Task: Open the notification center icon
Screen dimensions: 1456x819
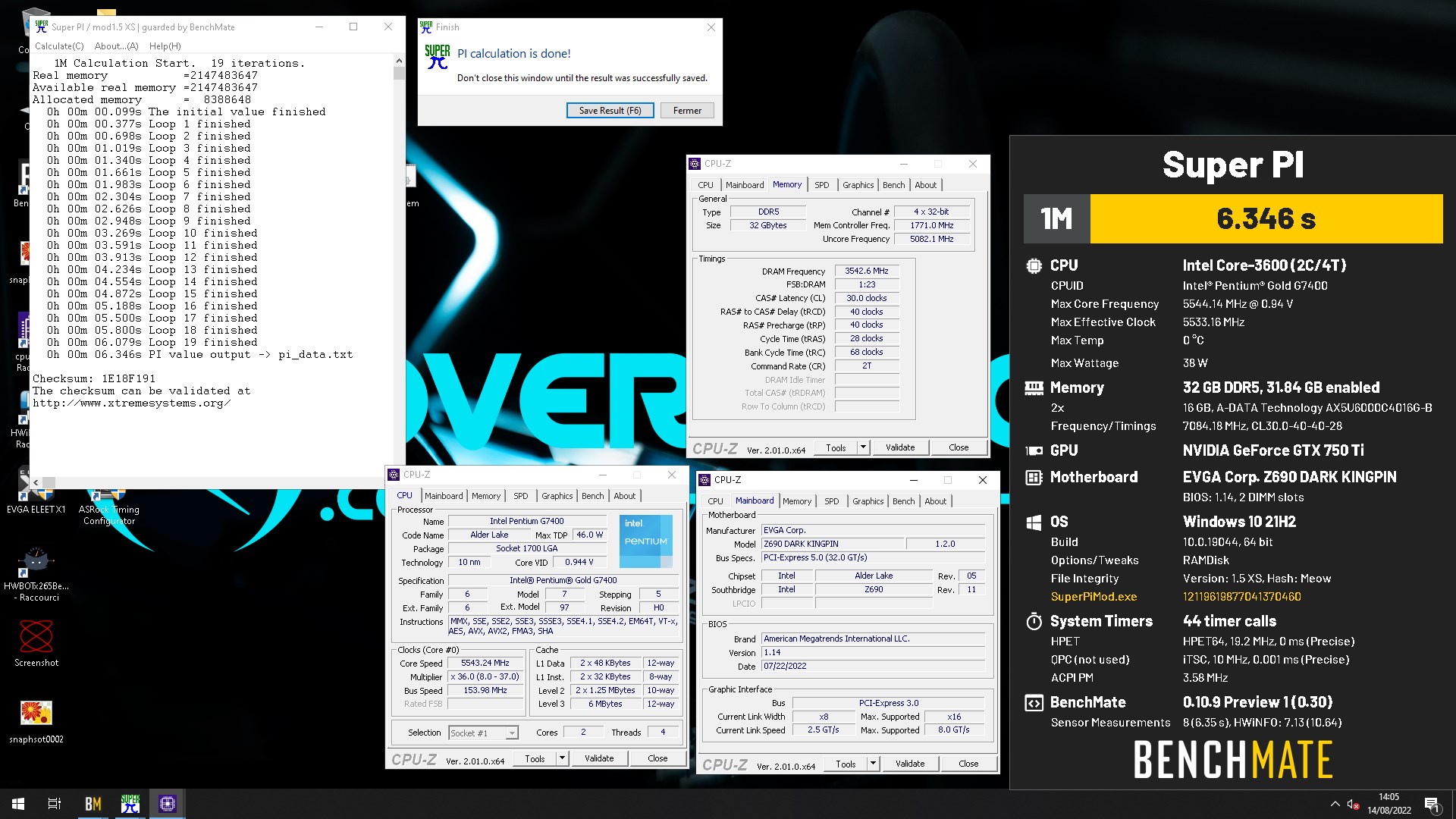Action: pos(1432,804)
